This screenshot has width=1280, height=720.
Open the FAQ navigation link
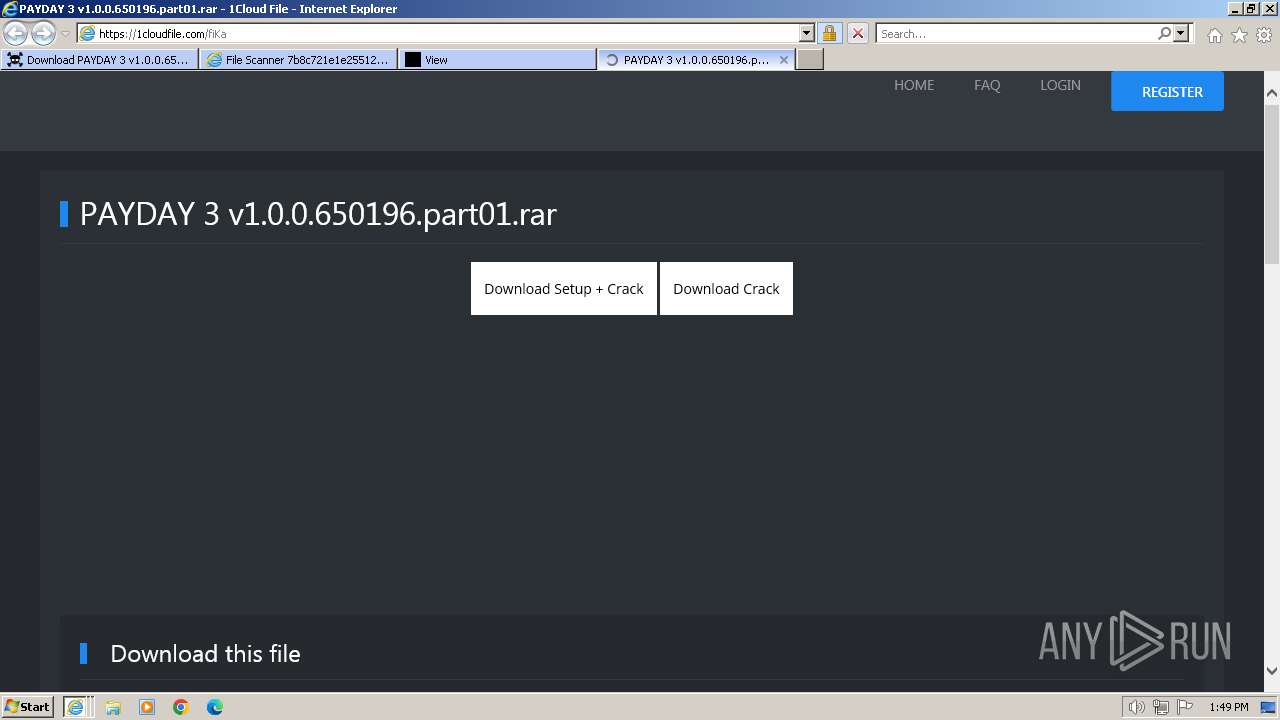click(987, 85)
